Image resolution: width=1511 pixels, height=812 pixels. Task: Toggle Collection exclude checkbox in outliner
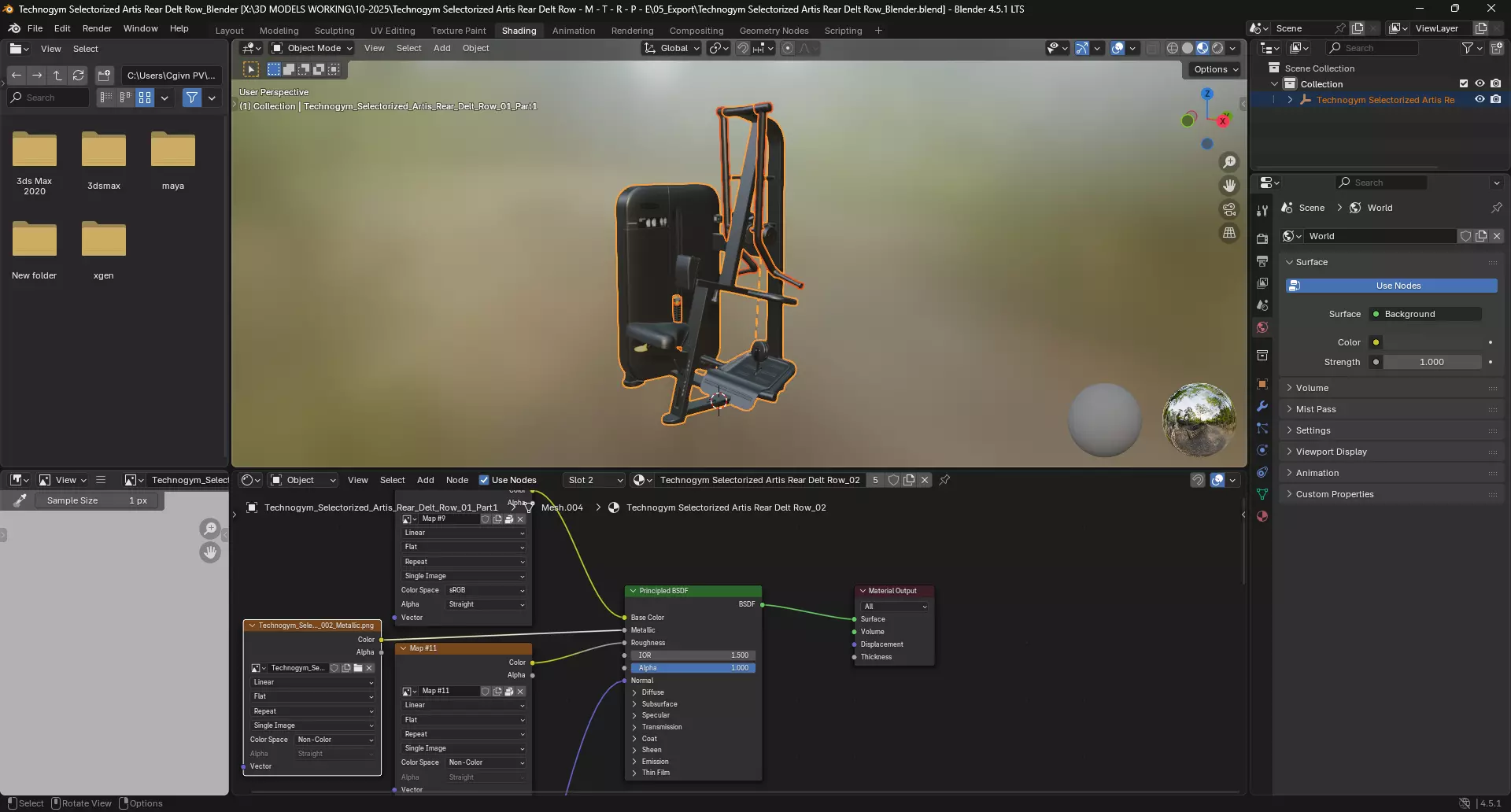(x=1464, y=83)
